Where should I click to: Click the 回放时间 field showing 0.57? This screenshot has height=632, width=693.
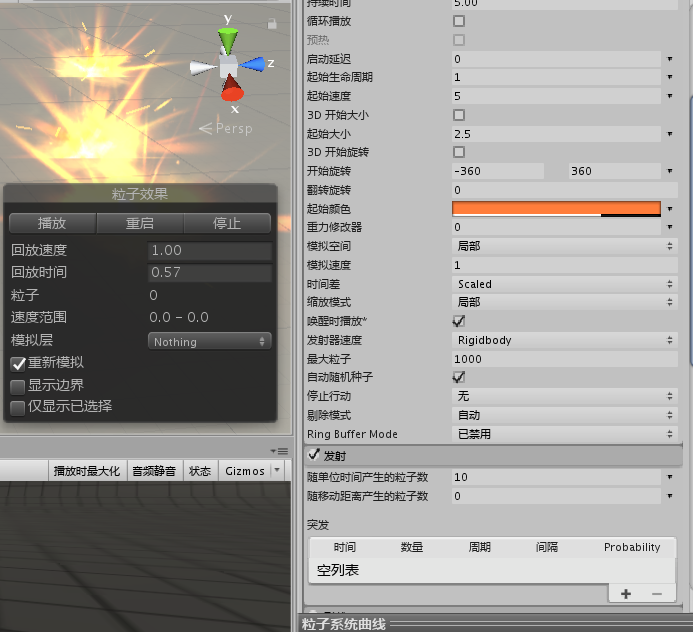209,272
